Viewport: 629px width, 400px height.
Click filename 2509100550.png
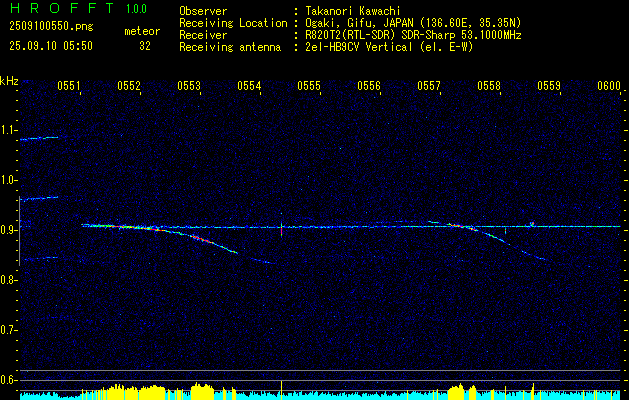click(x=51, y=27)
